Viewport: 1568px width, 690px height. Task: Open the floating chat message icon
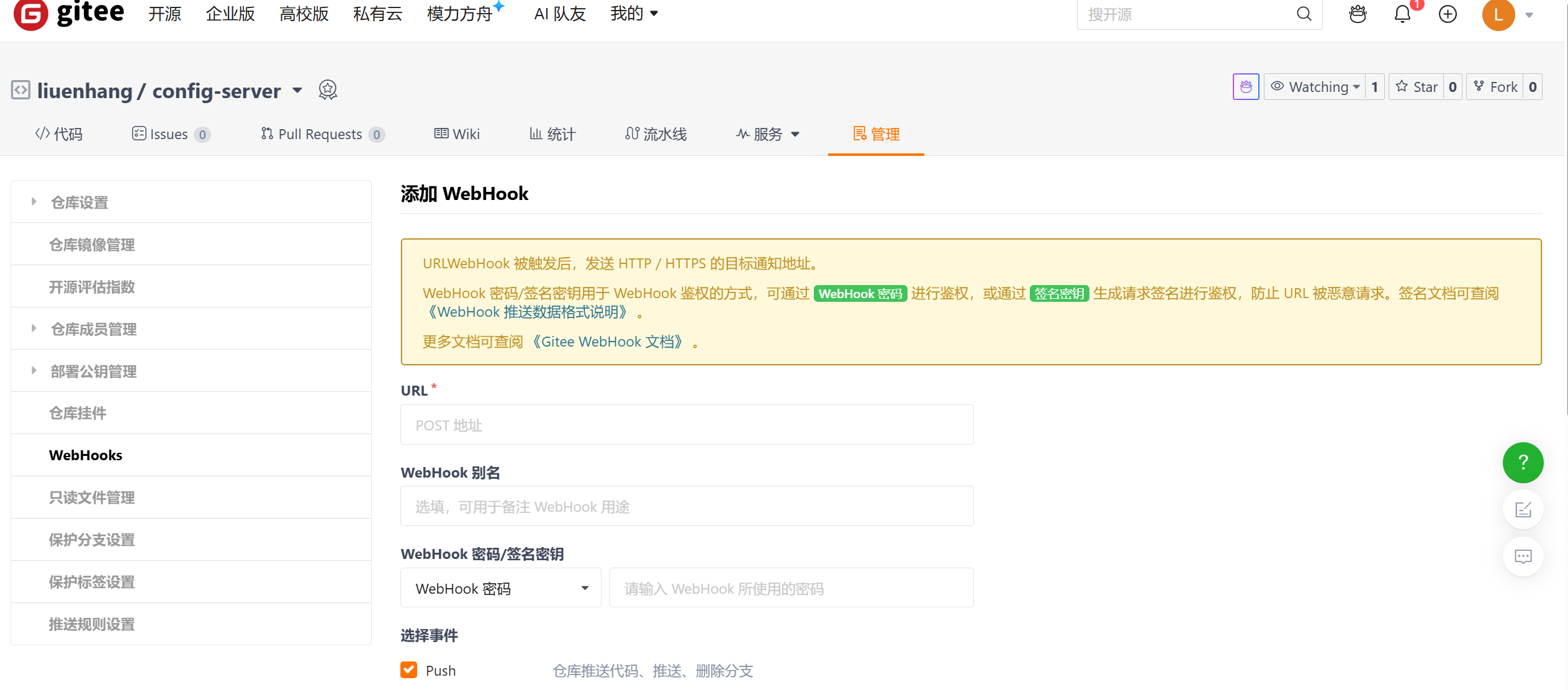(x=1523, y=556)
